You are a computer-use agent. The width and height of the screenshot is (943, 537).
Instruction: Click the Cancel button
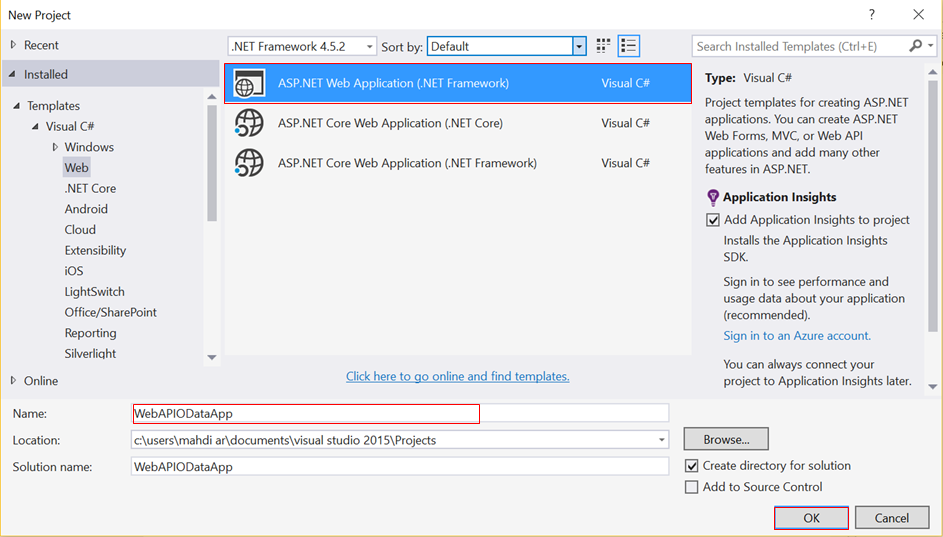[x=892, y=518]
